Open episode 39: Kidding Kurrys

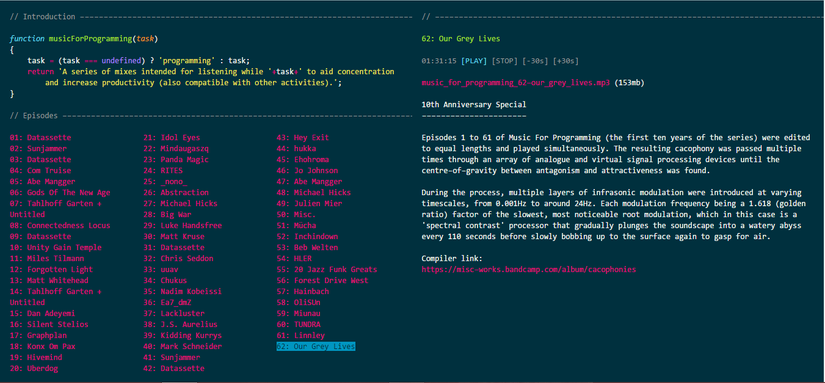coord(183,335)
